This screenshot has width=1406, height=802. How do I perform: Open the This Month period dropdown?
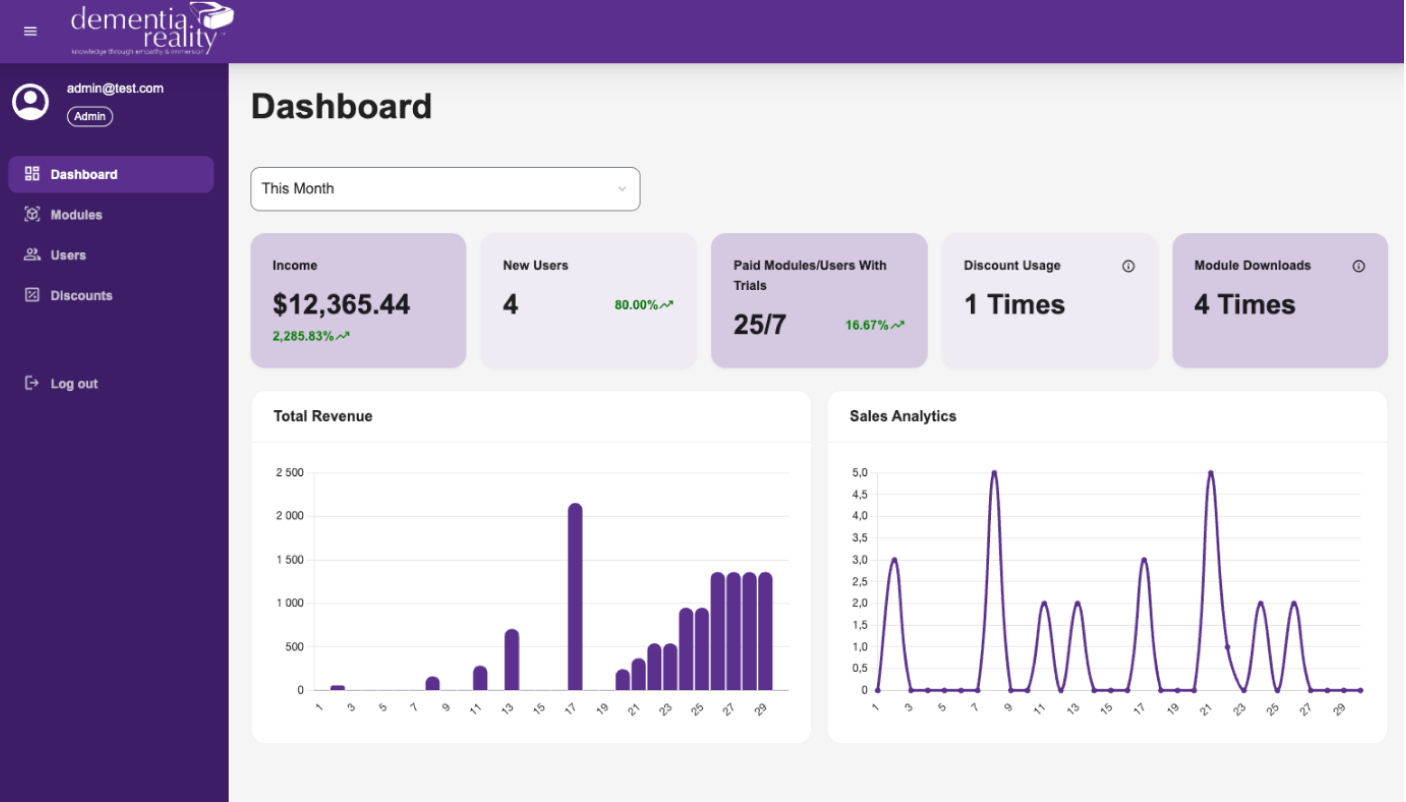tap(444, 189)
